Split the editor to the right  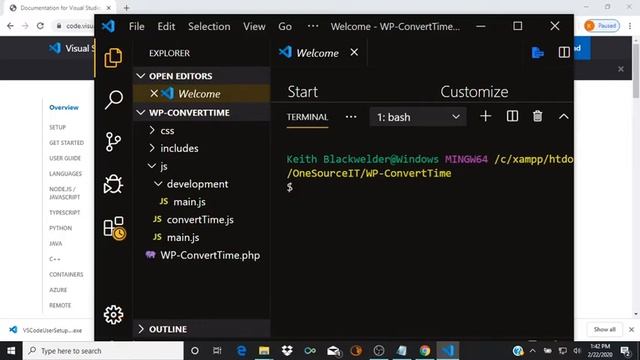click(564, 52)
